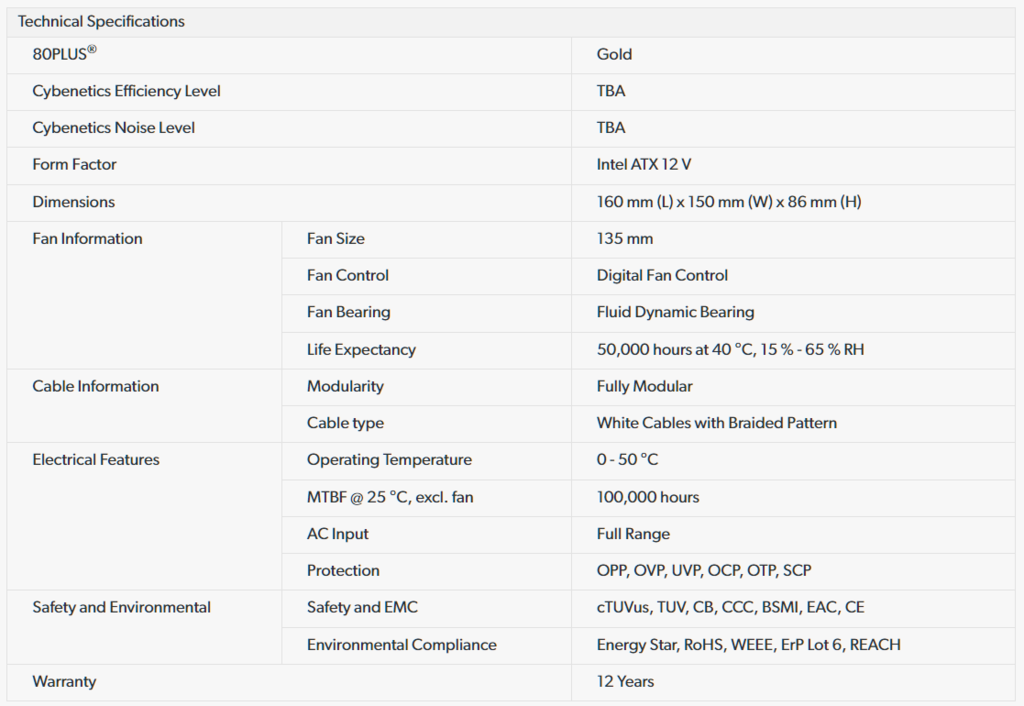Image resolution: width=1024 pixels, height=706 pixels.
Task: Click the Cybenetics Noise Level label
Action: tap(113, 128)
